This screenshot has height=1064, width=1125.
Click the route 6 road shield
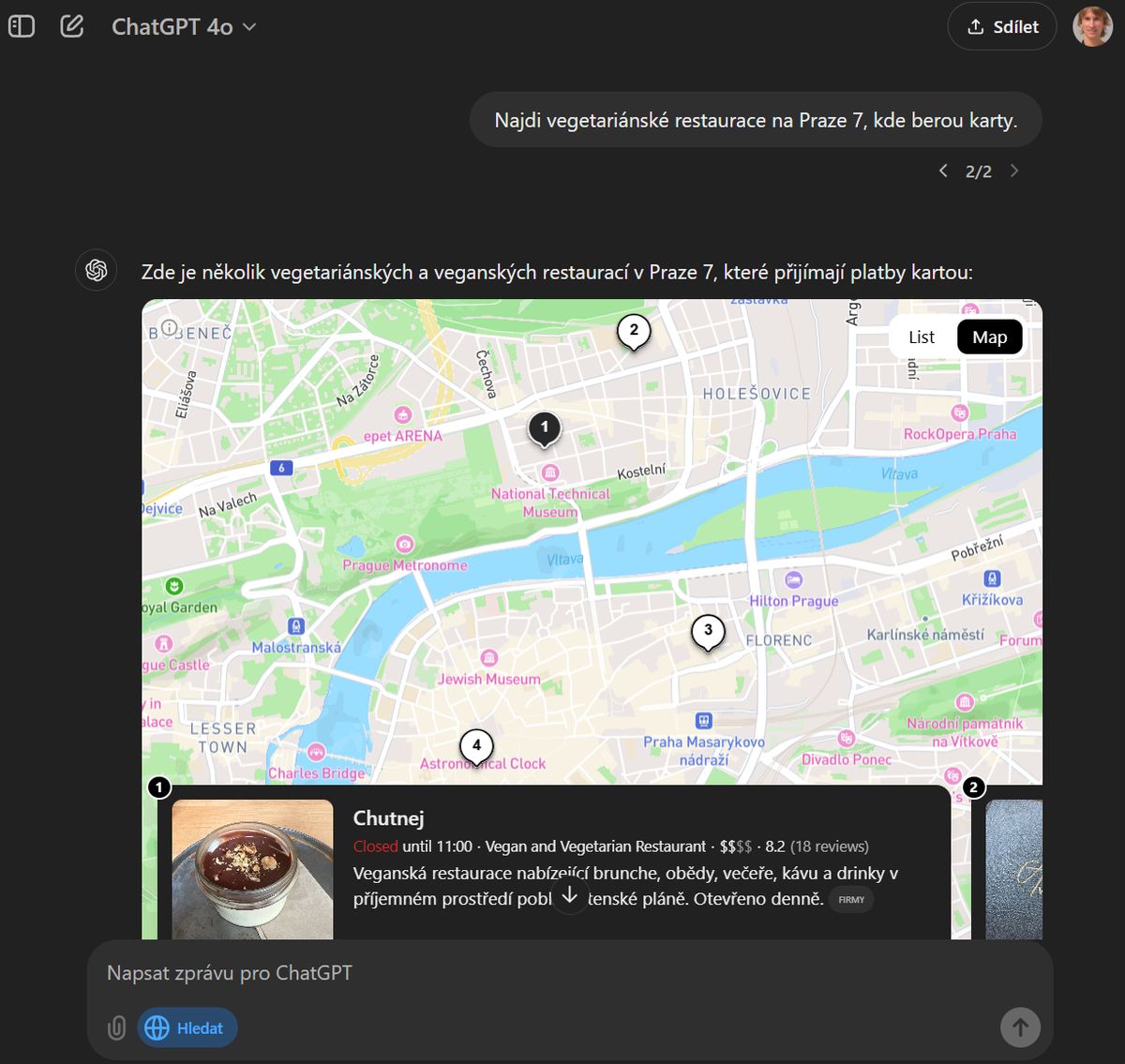[281, 468]
